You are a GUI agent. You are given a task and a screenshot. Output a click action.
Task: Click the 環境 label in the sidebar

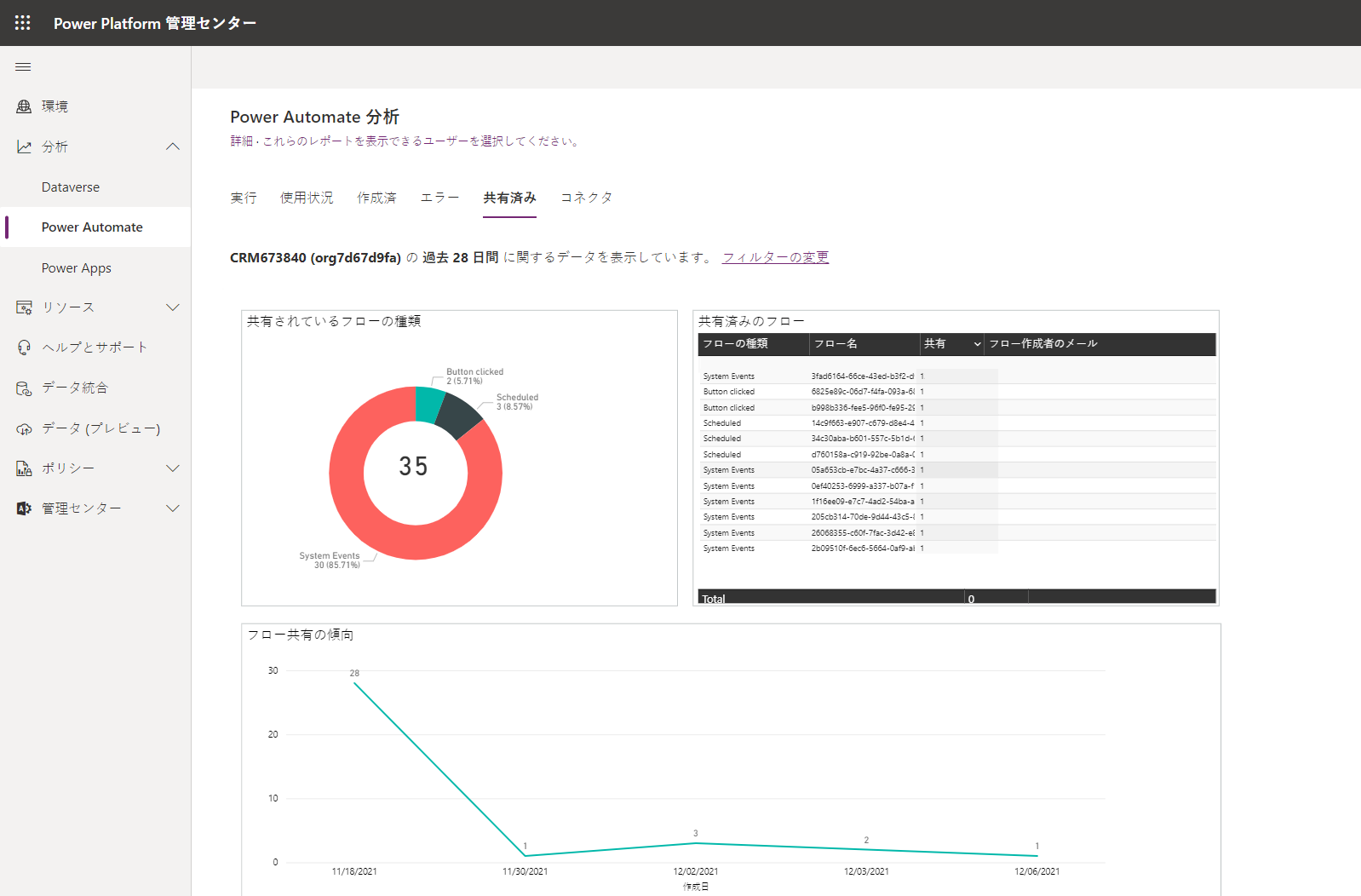pos(55,106)
